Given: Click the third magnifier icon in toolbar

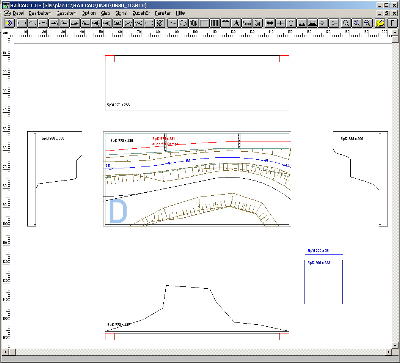Looking at the screenshot, I should 367,23.
